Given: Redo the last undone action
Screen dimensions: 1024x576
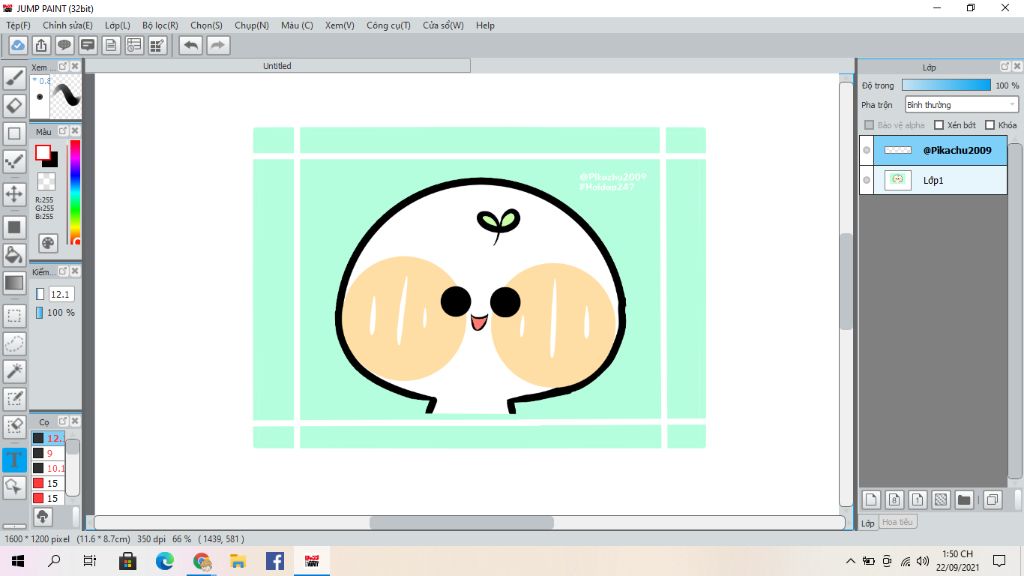Looking at the screenshot, I should point(218,45).
